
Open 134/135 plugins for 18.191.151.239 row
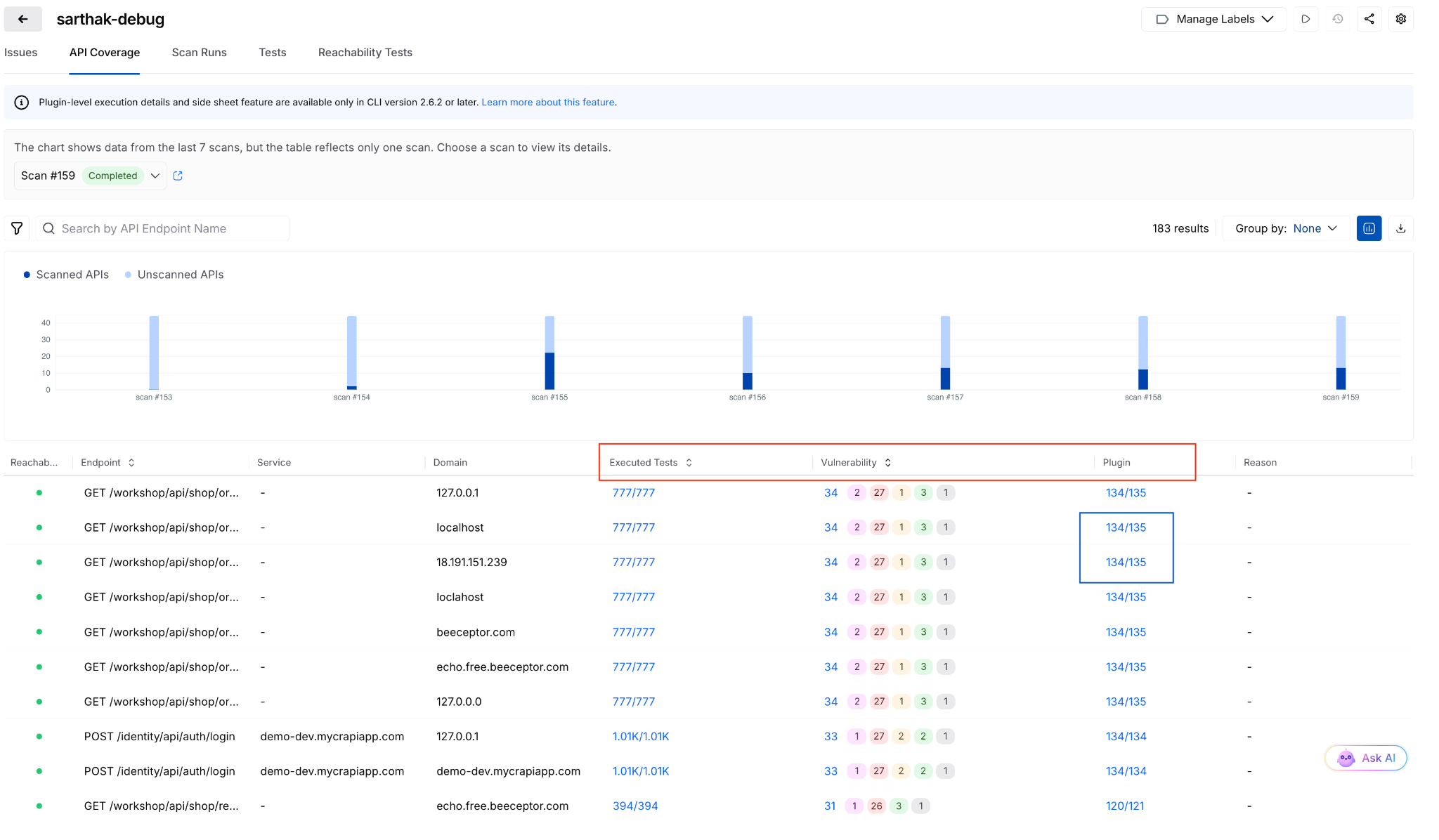pyautogui.click(x=1126, y=563)
